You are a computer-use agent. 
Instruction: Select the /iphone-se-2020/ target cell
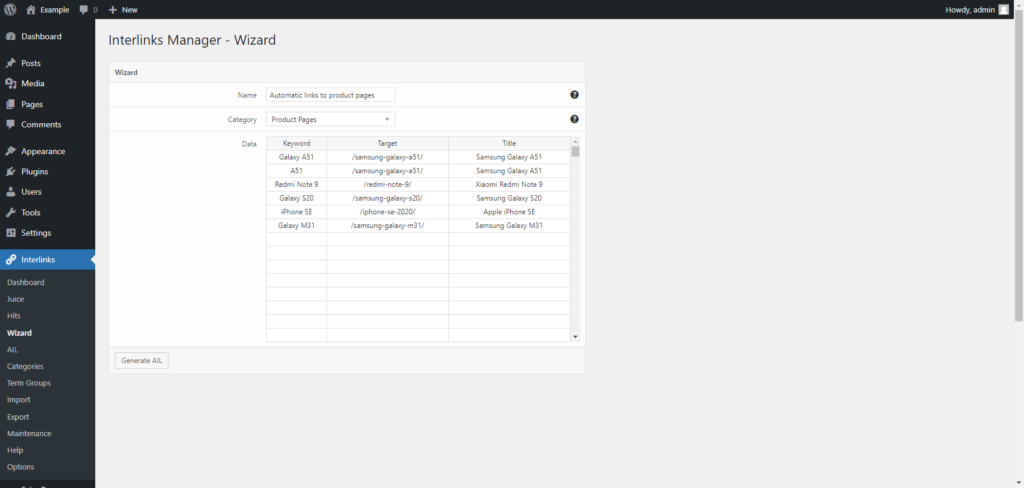(387, 212)
